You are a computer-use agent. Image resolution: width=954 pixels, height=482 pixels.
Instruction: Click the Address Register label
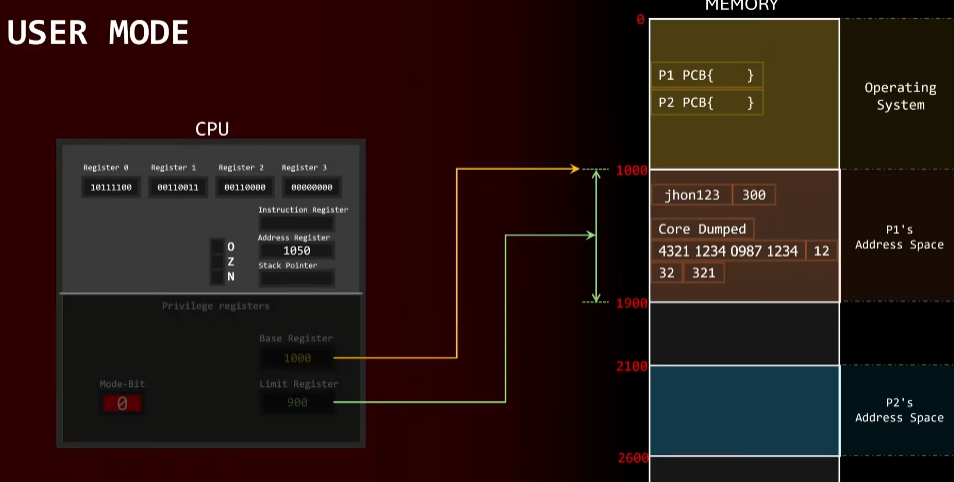point(294,237)
